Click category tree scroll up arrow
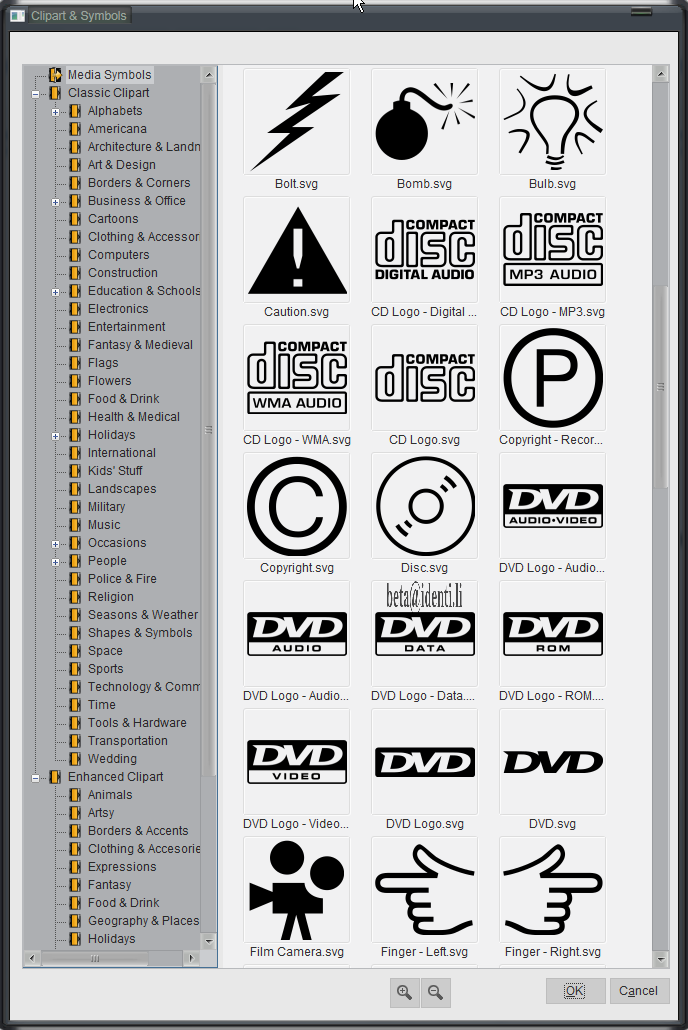 click(x=209, y=75)
